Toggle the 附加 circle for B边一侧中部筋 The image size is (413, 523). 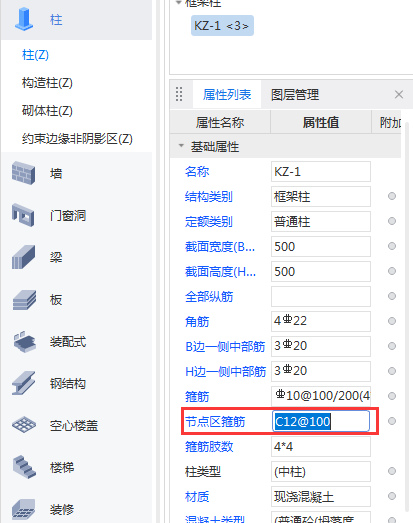pyautogui.click(x=392, y=346)
